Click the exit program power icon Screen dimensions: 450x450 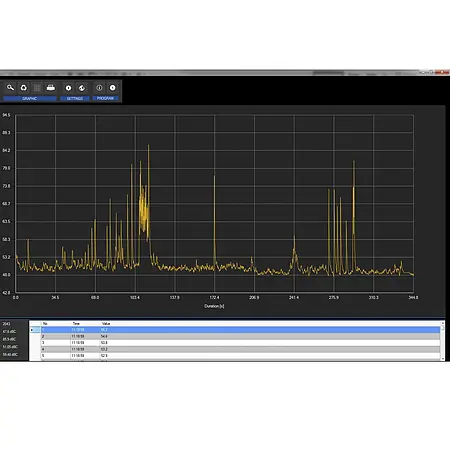113,88
